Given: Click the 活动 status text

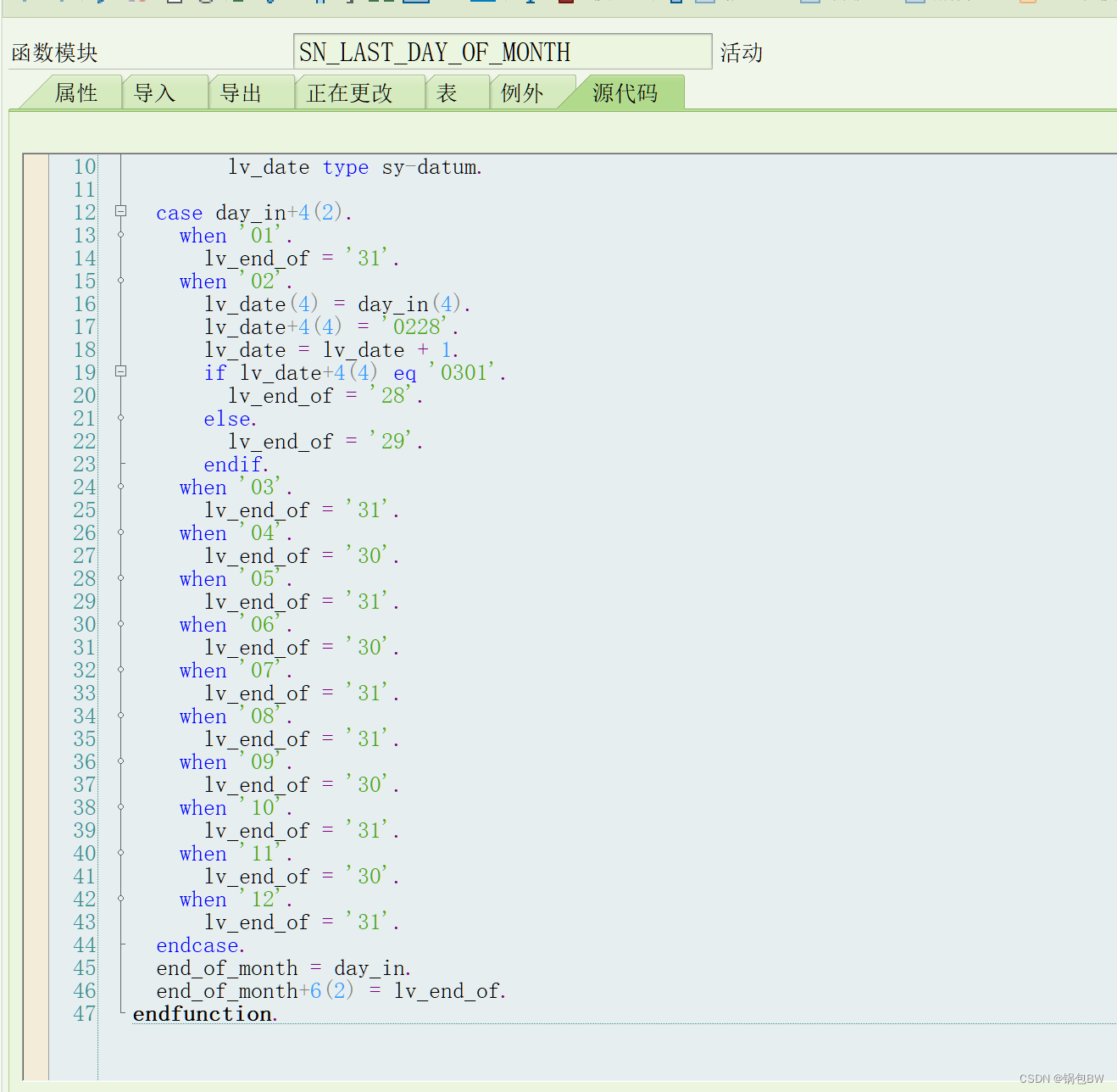Looking at the screenshot, I should tap(742, 53).
